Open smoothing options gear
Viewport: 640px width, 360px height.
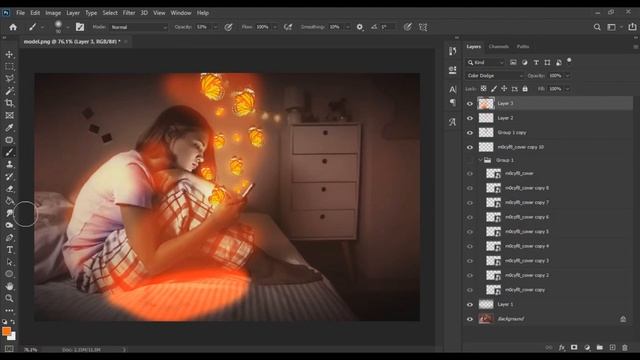[x=360, y=27]
